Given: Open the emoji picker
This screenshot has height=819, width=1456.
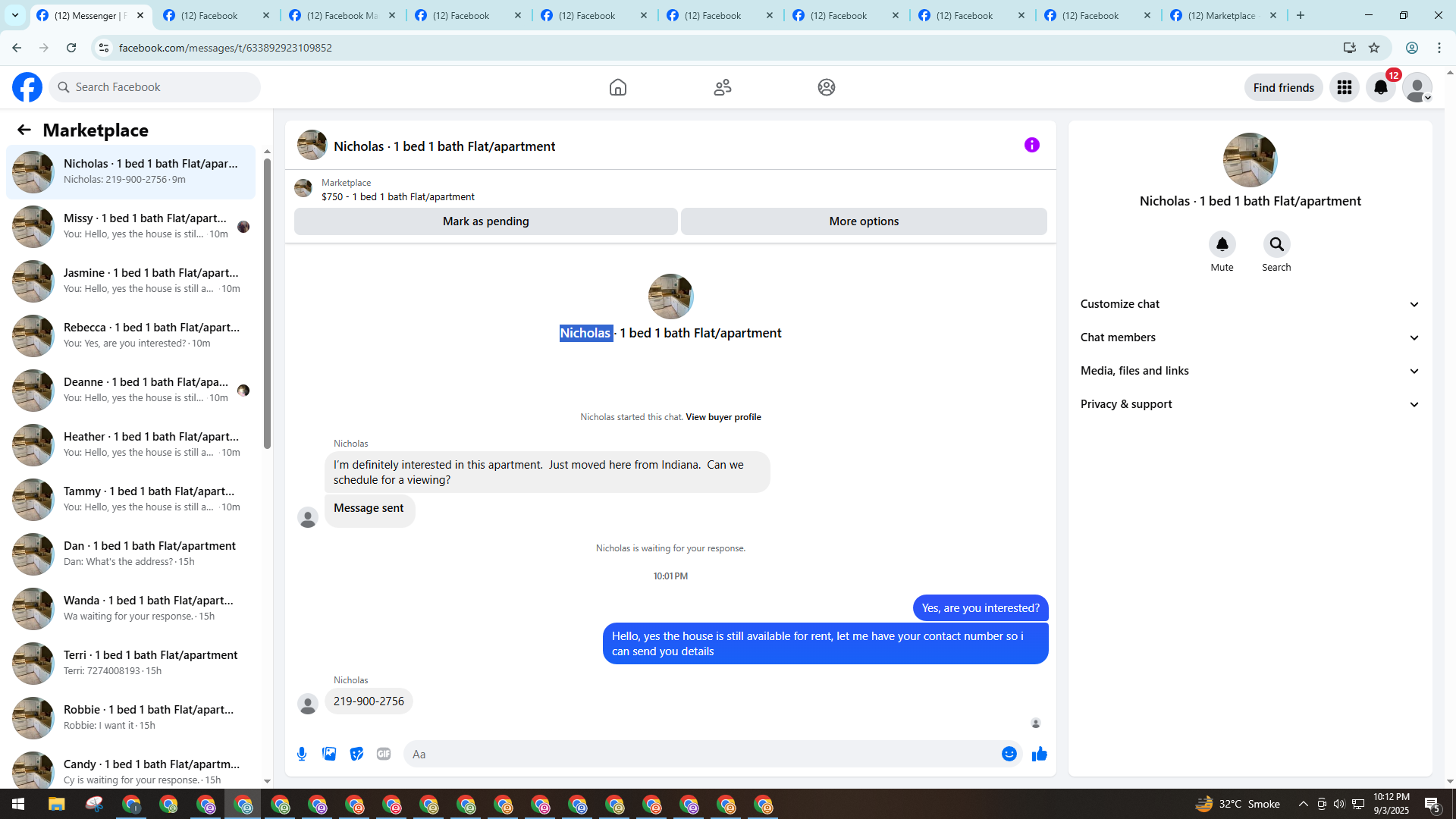Looking at the screenshot, I should tap(1009, 754).
